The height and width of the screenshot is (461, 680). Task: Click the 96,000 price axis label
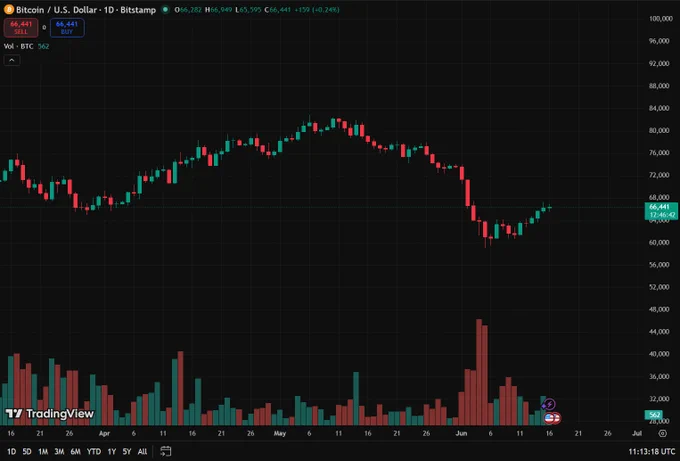click(x=659, y=41)
